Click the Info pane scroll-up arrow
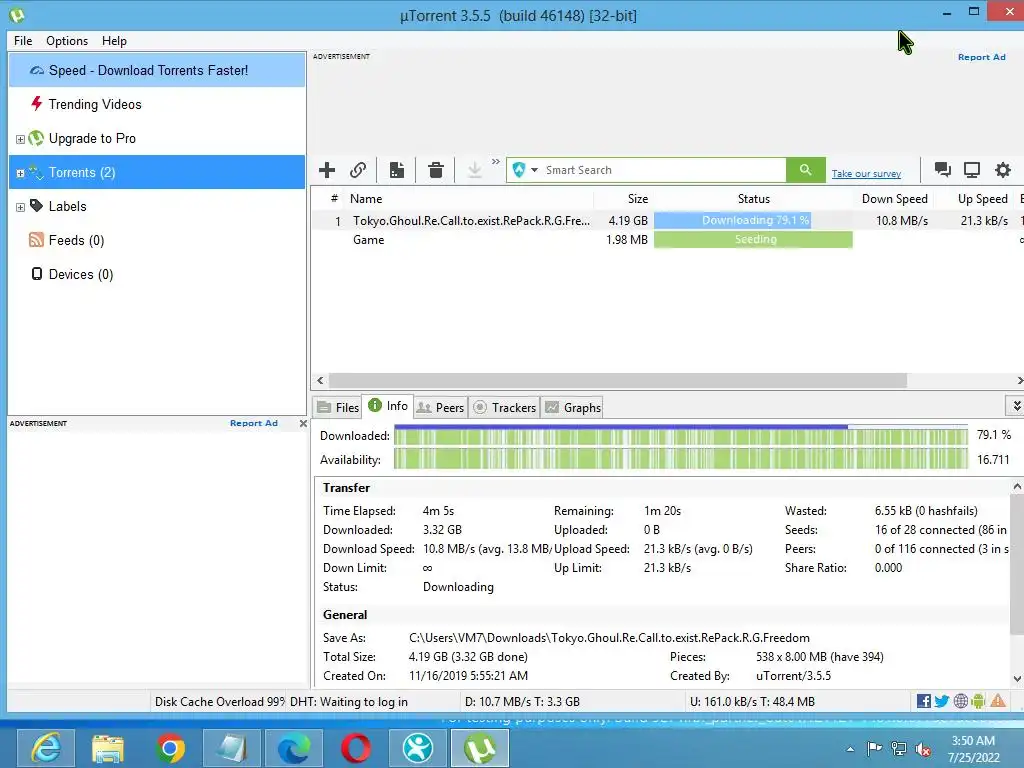This screenshot has width=1024, height=768. pyautogui.click(x=1017, y=487)
